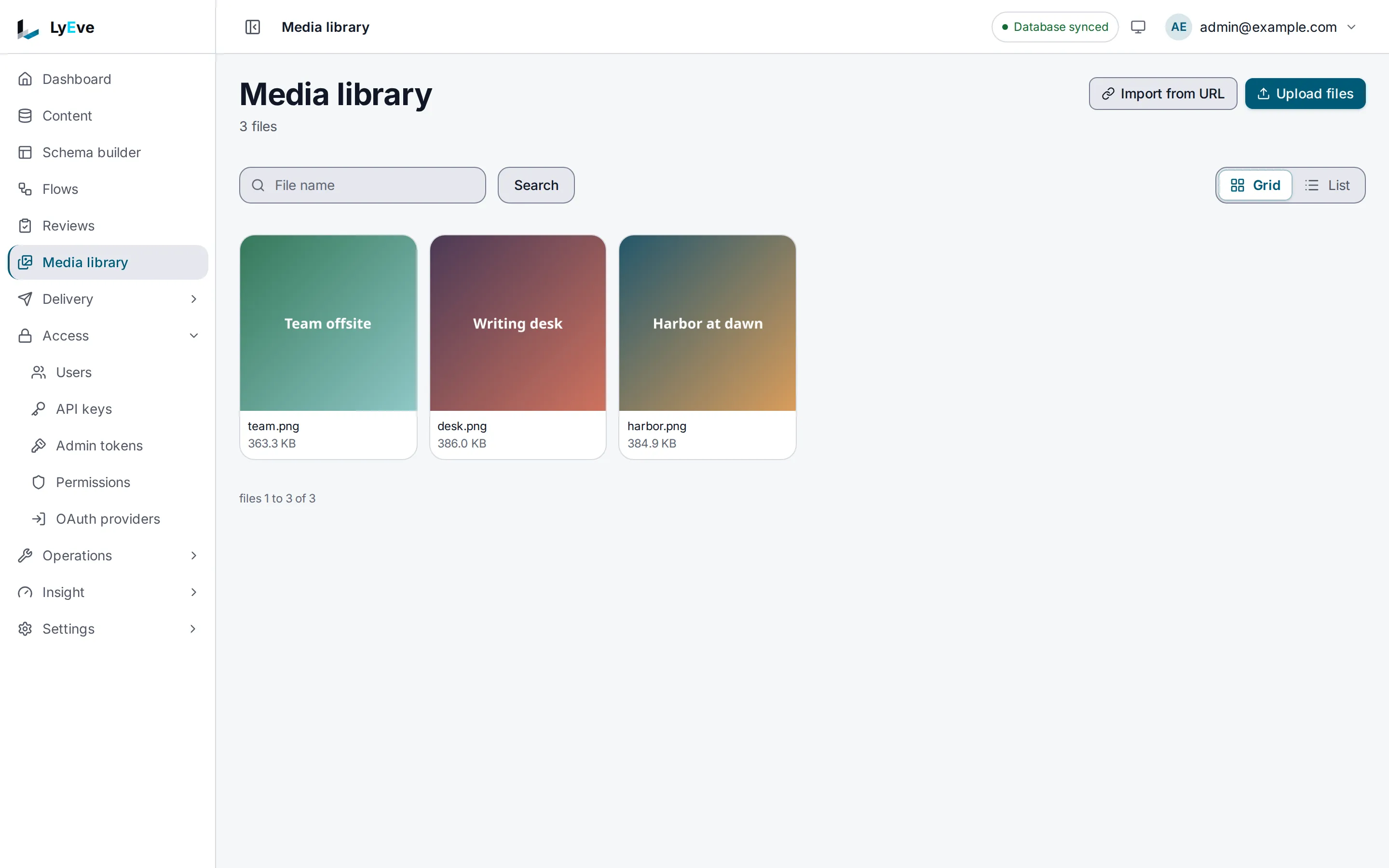The image size is (1389, 868).
Task: Click the LyEve logo icon
Action: [27, 28]
